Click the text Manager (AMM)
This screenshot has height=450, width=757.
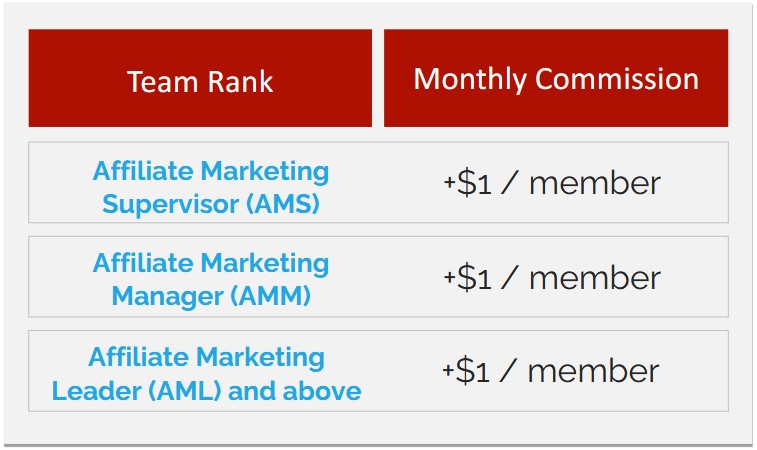(x=211, y=295)
